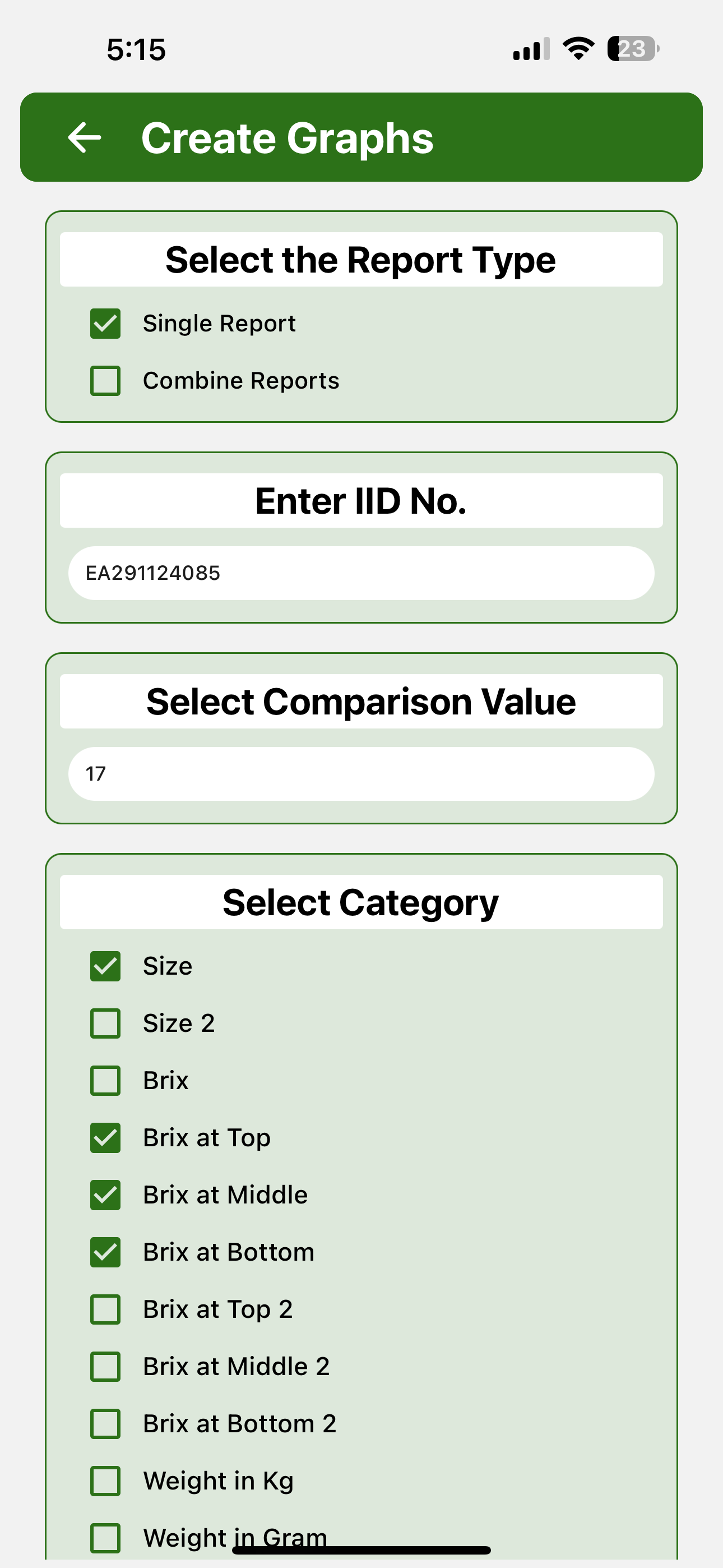Check the Combine Reports checkbox
Viewport: 723px width, 1568px height.
(x=105, y=380)
